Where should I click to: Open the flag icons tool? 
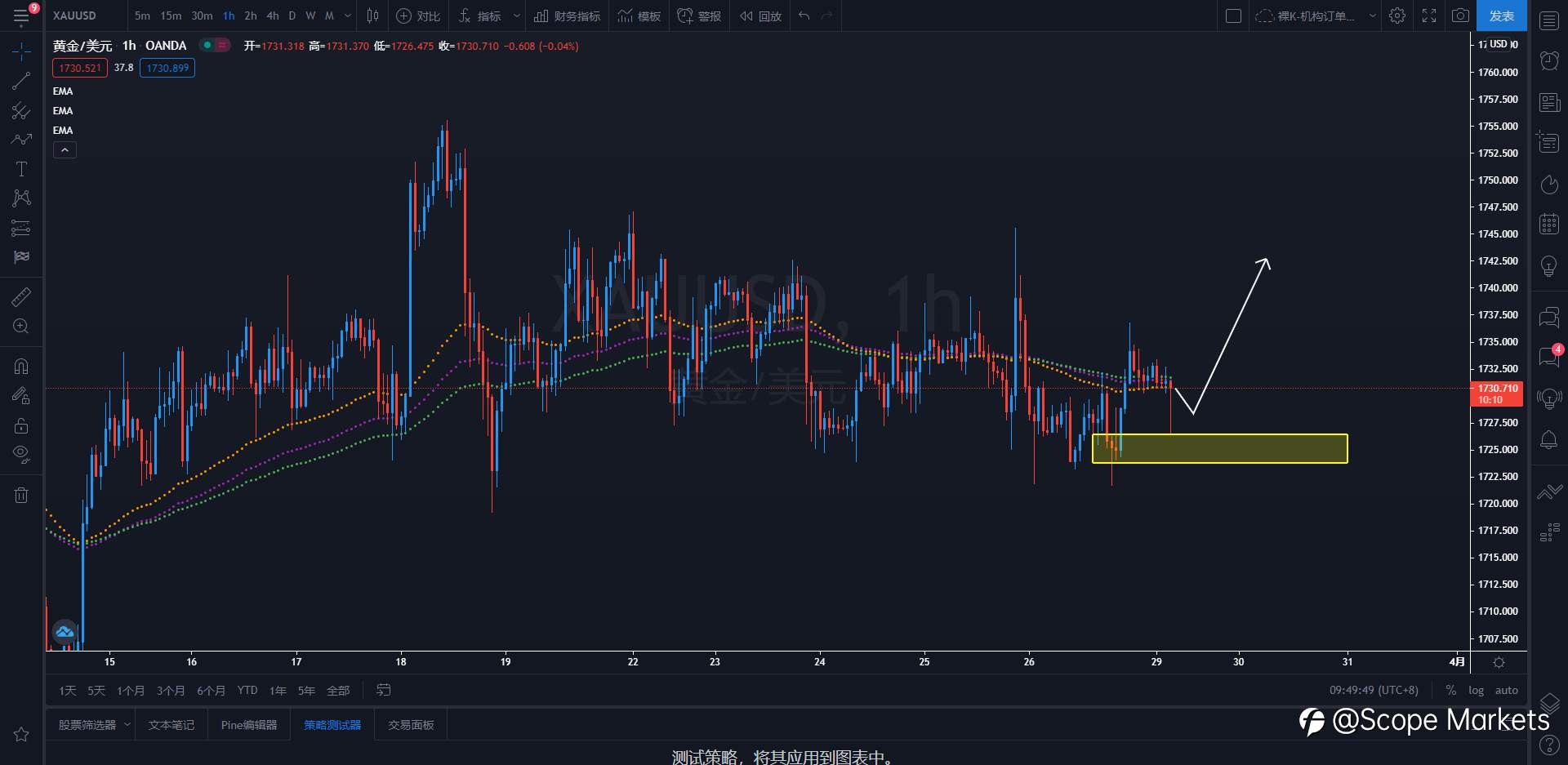coord(21,257)
